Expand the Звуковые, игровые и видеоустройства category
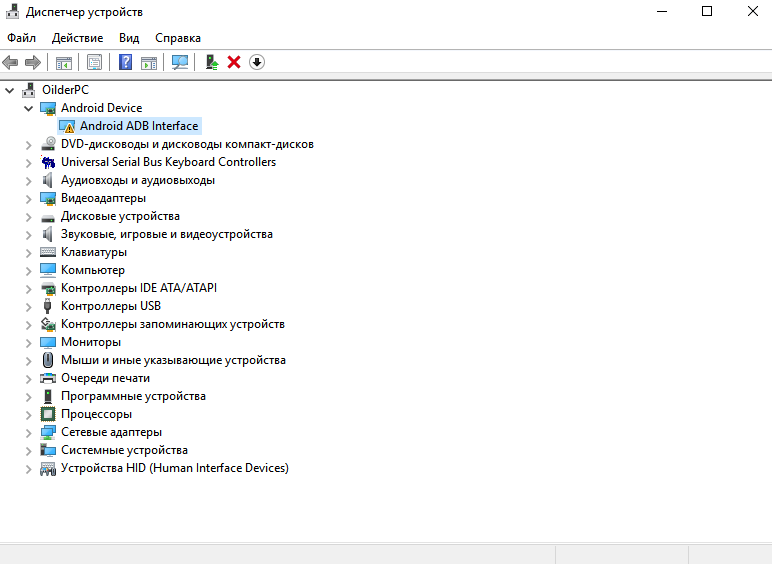Viewport: 772px width, 564px height. (29, 235)
